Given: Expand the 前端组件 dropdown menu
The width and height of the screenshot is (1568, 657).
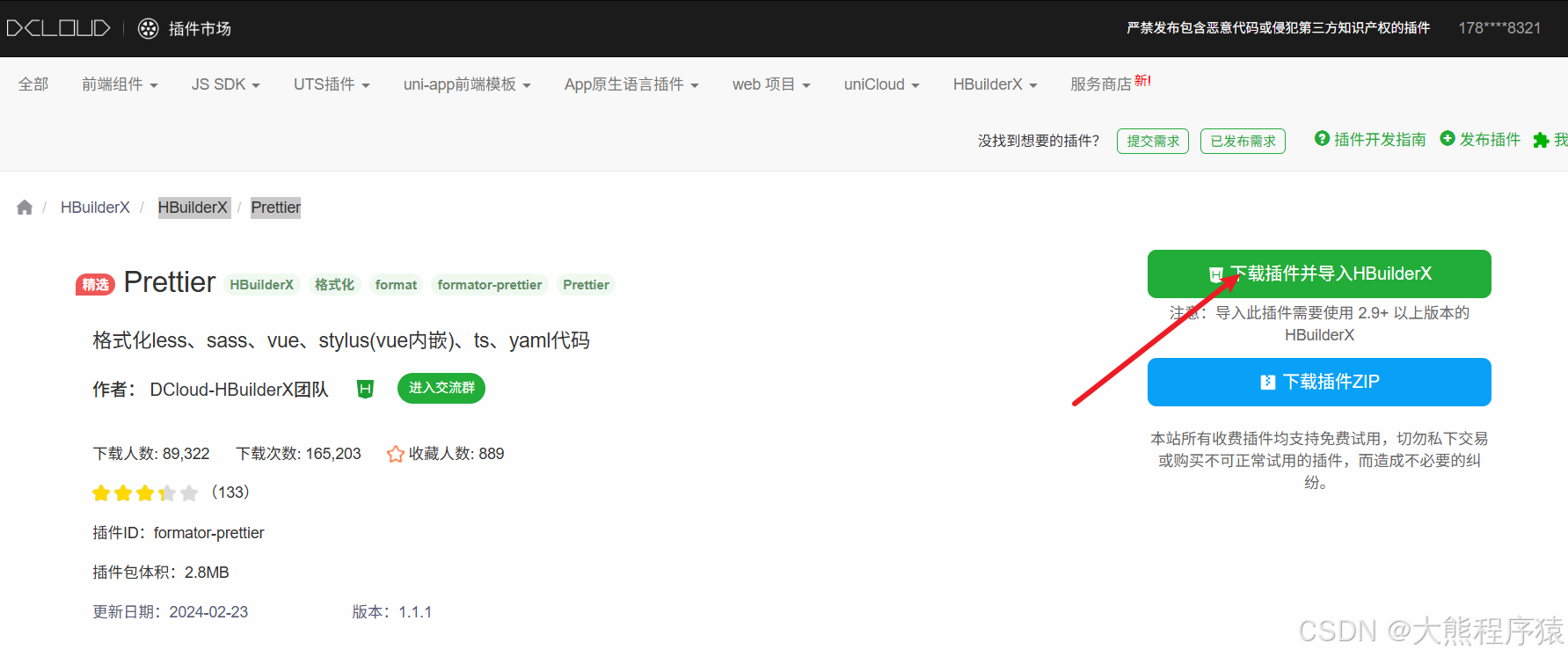Looking at the screenshot, I should pos(120,84).
